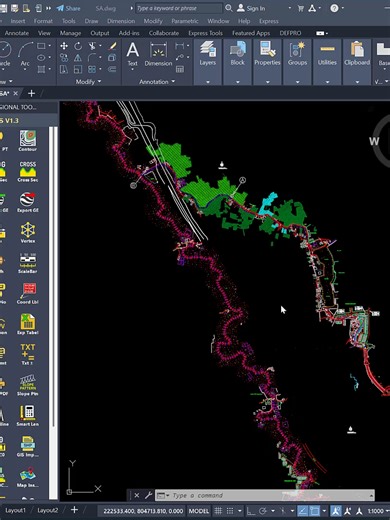Image resolution: width=390 pixels, height=520 pixels.
Task: Click the Dimension tool
Action: [x=158, y=54]
